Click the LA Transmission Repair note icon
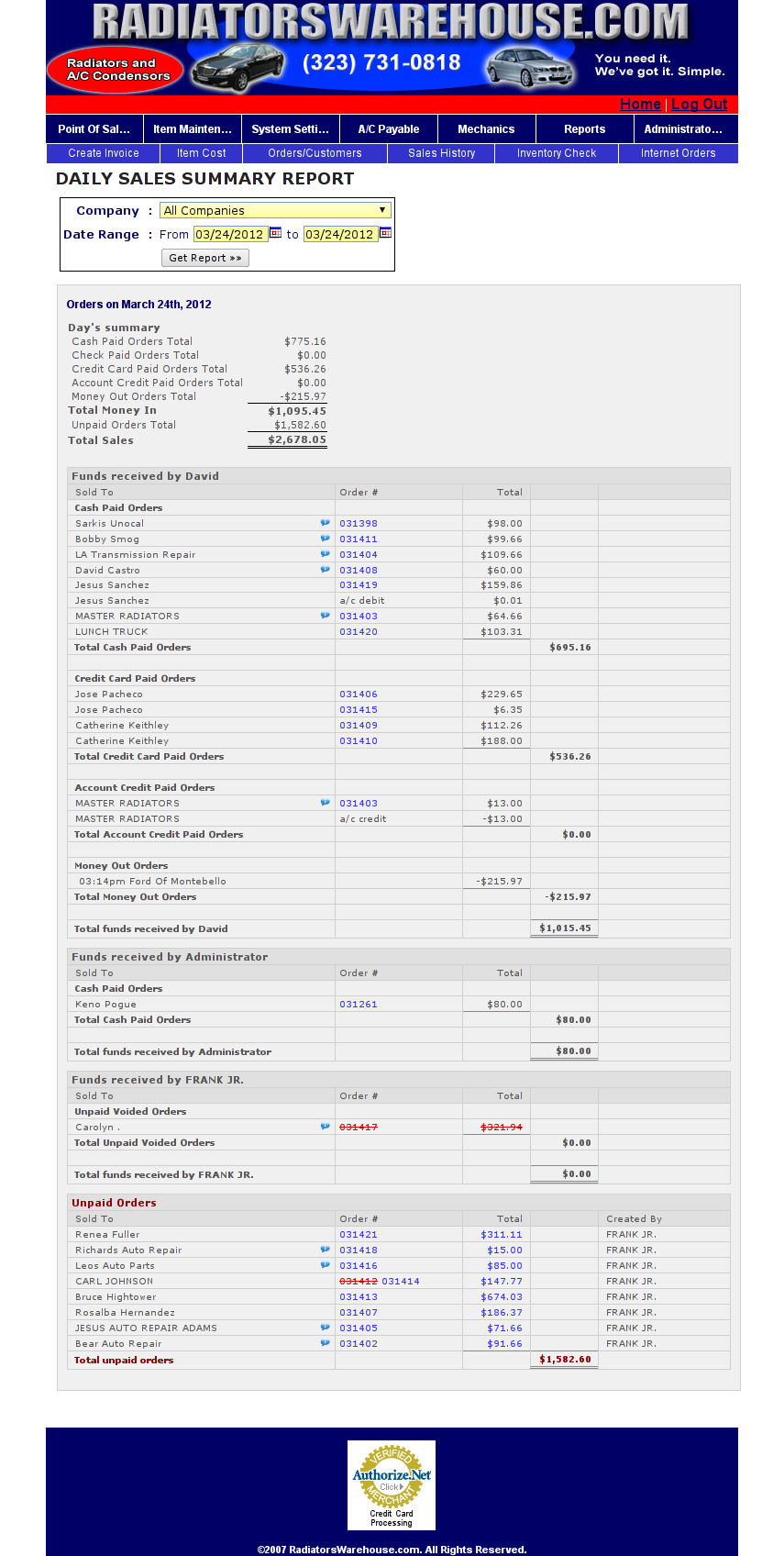Image resolution: width=784 pixels, height=1556 pixels. click(325, 554)
